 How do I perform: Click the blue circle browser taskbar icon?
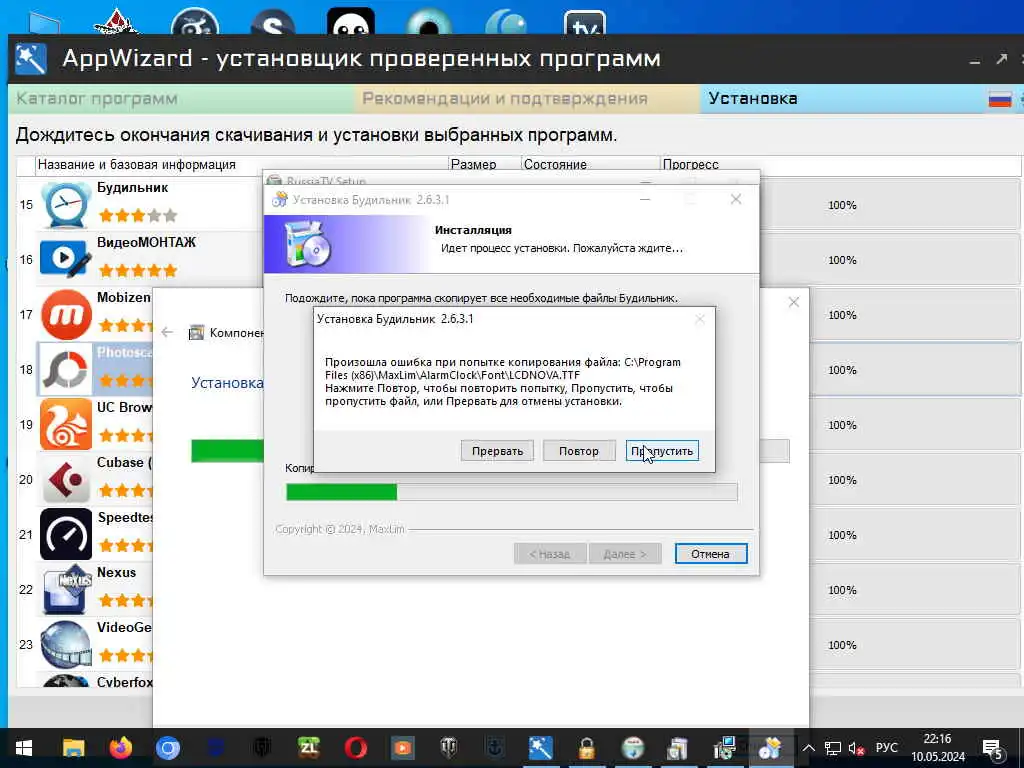click(168, 748)
